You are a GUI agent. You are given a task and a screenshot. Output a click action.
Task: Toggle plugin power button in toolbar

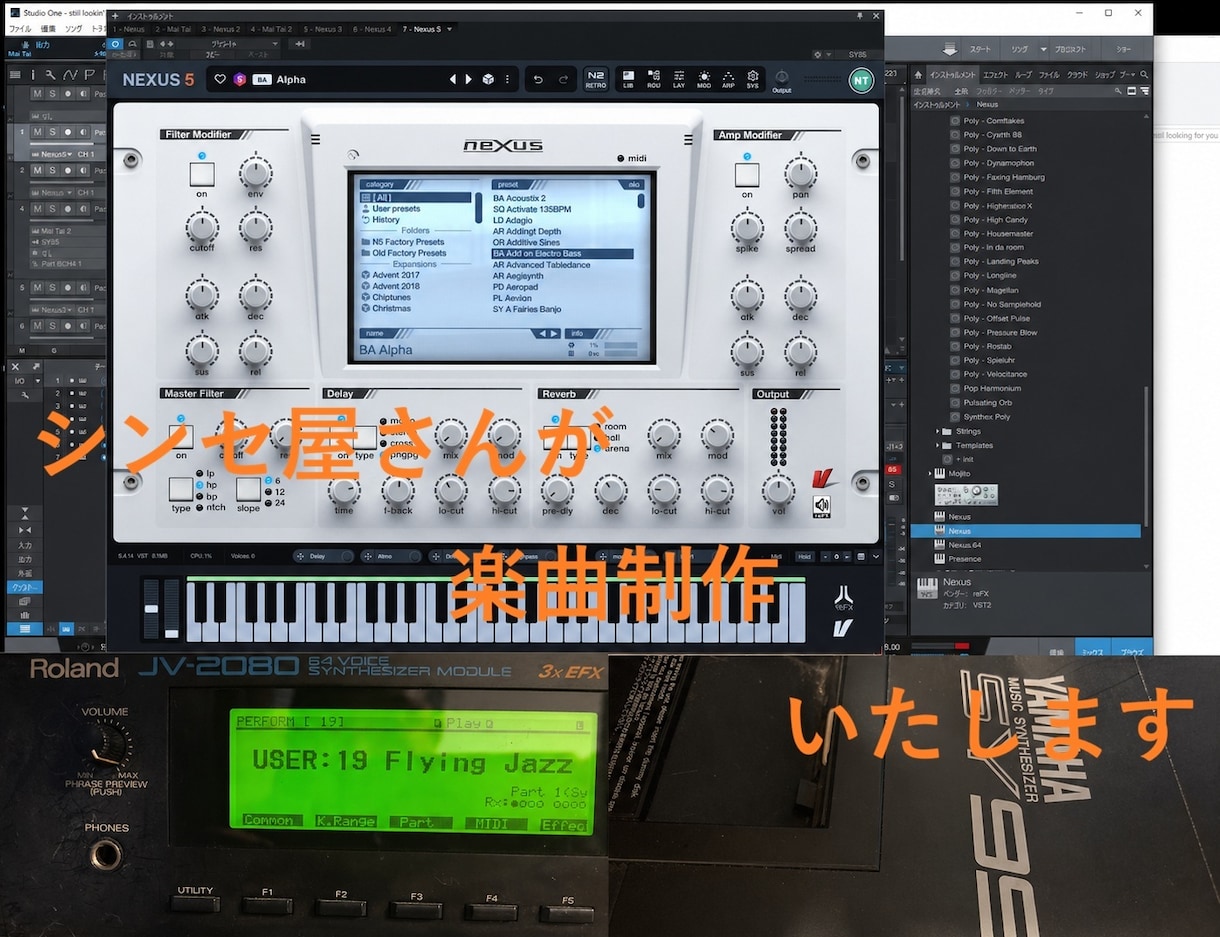click(x=115, y=44)
